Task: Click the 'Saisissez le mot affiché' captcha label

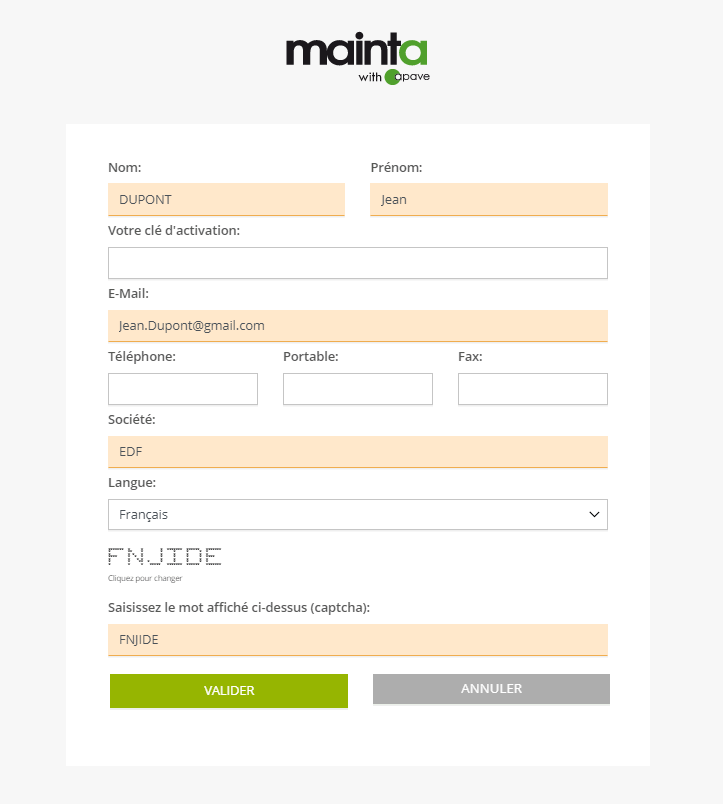Action: 238,608
